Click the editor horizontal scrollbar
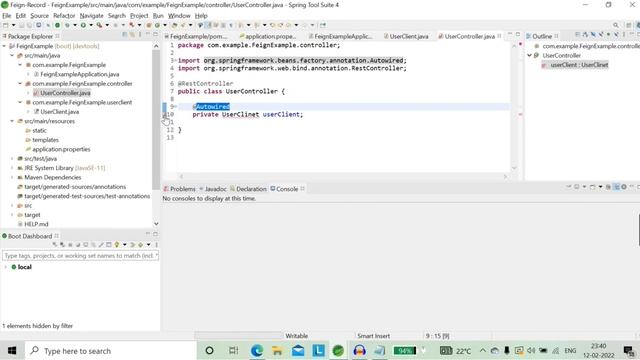The image size is (640, 360). coord(343,177)
